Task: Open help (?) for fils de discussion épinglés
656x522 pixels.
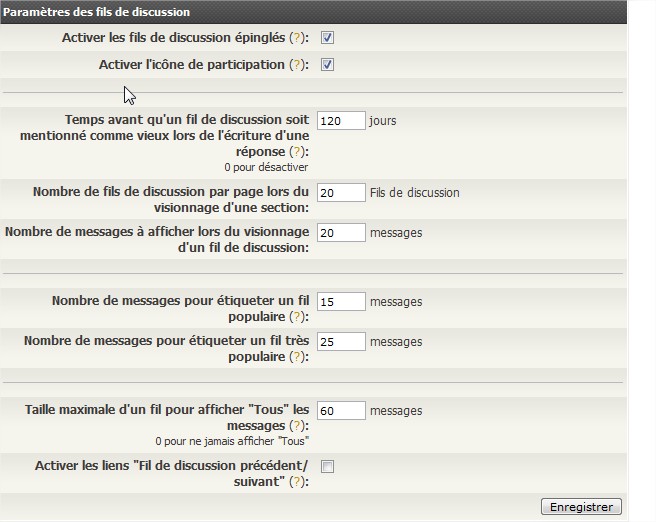Action: [x=297, y=38]
